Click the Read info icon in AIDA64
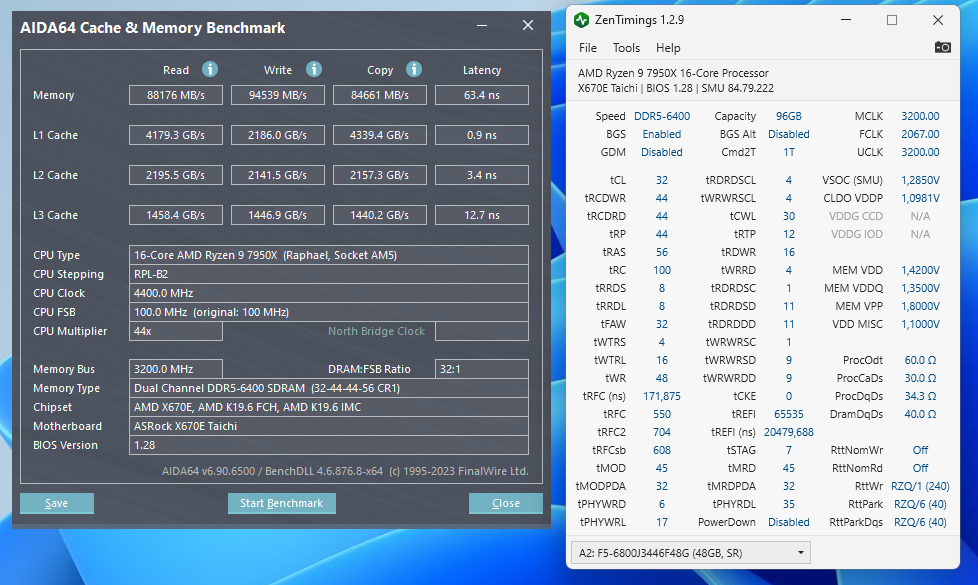978x585 pixels. point(210,69)
